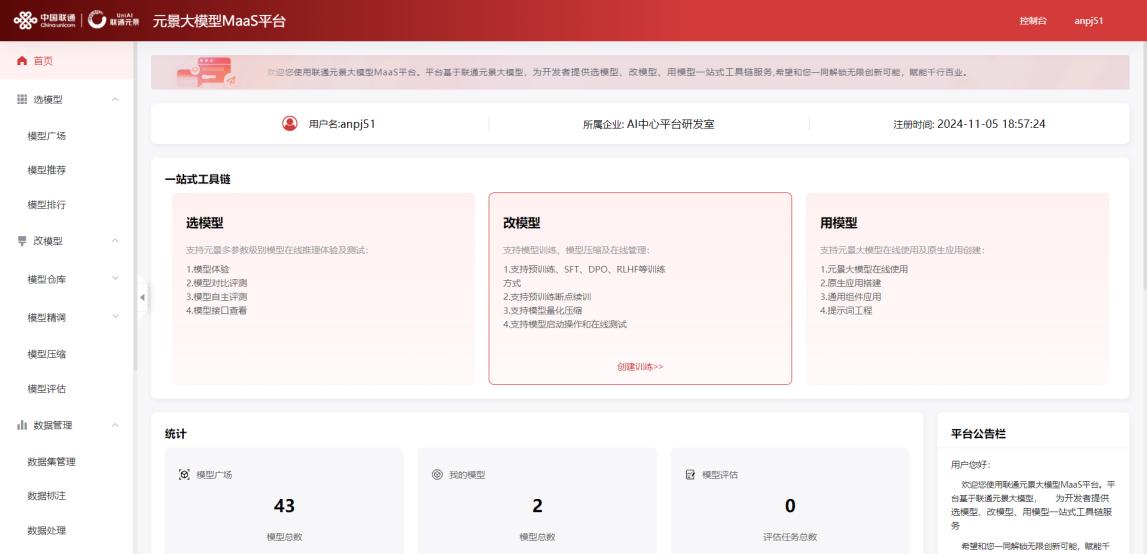
Task: Click 4.模型接口查看 in the 选模型 card
Action: 217,310
